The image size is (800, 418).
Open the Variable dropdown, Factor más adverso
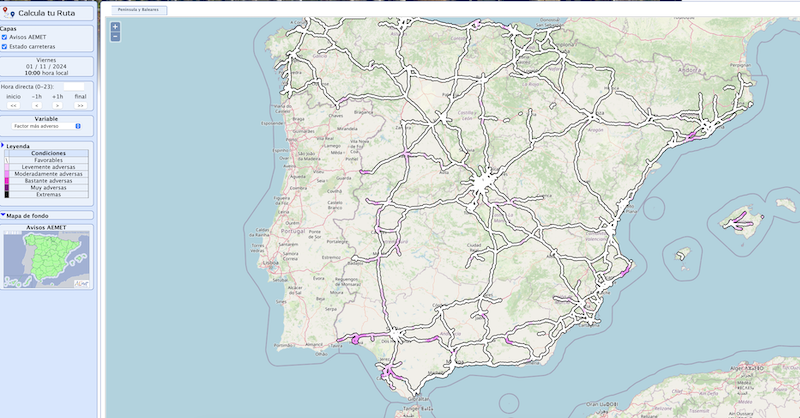pyautogui.click(x=47, y=126)
